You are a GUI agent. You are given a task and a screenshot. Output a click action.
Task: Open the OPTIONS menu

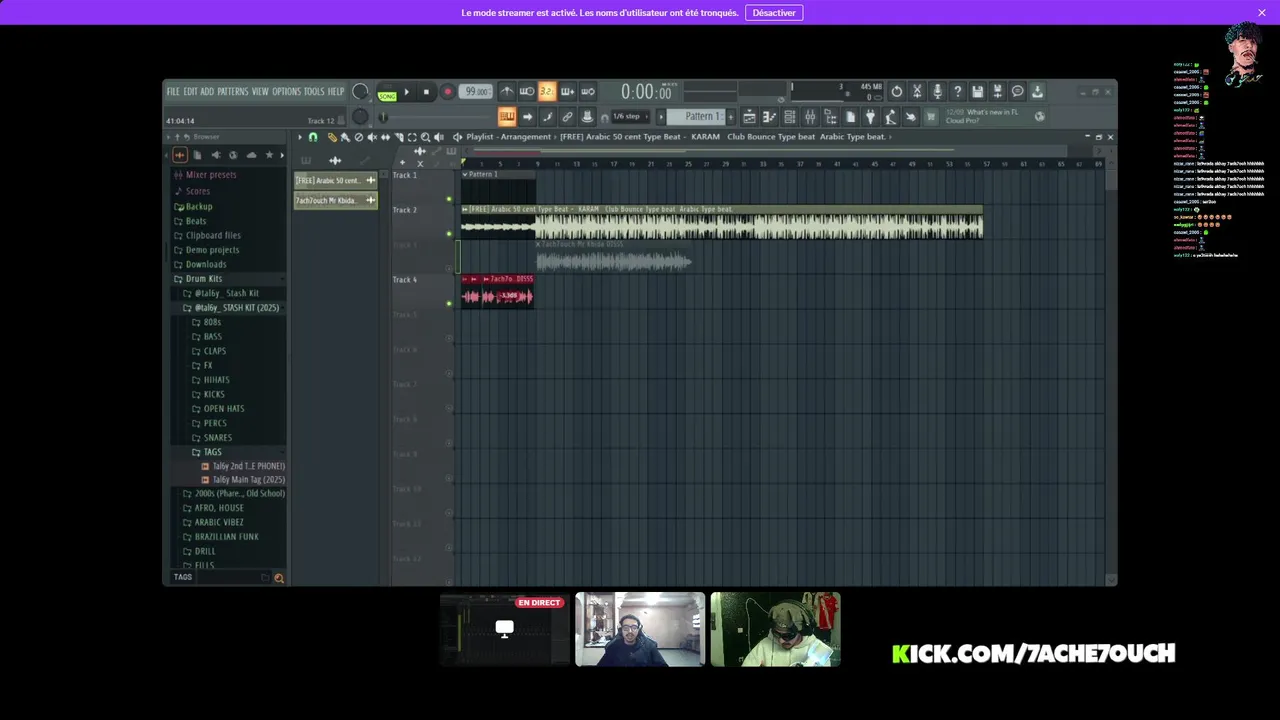click(286, 91)
